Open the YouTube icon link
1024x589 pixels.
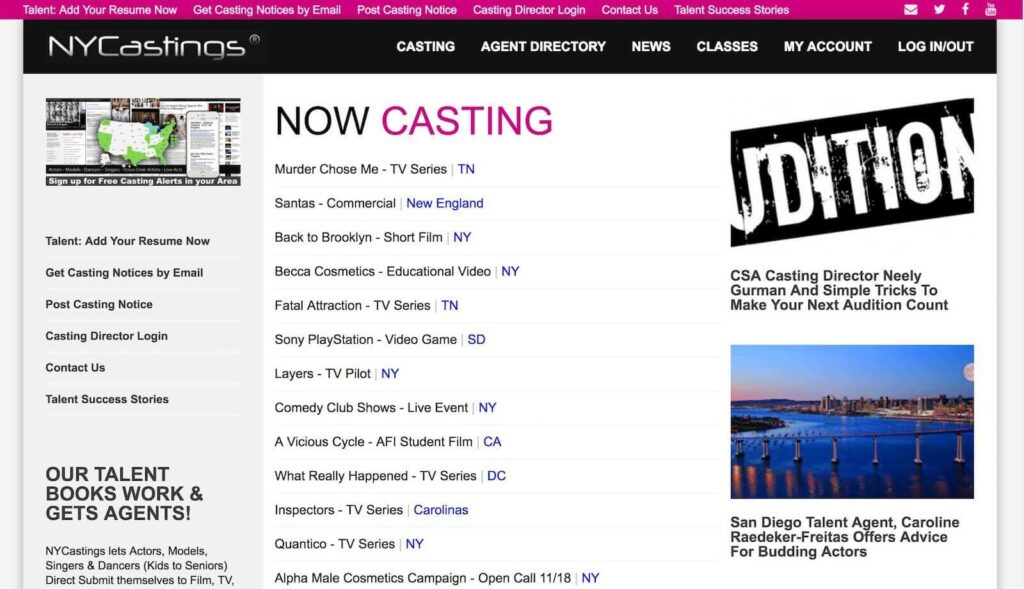(991, 10)
